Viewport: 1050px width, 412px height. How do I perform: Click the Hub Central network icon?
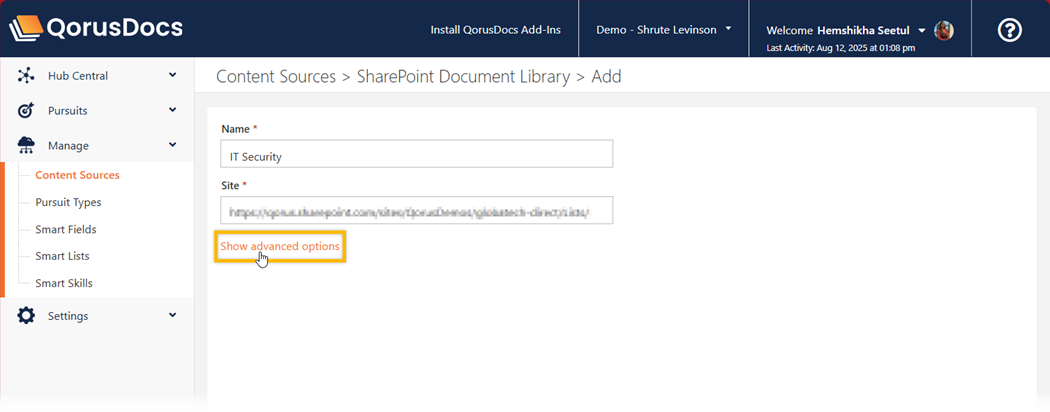27,76
